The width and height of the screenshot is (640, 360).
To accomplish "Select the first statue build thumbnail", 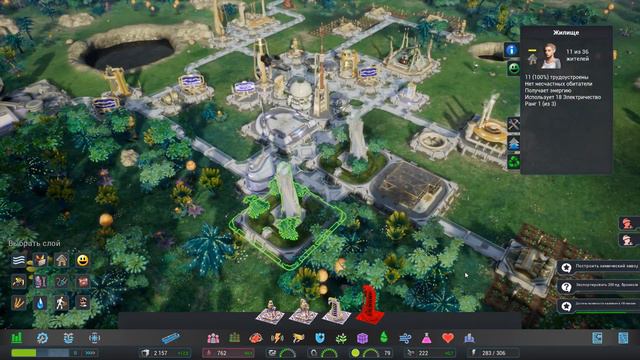I will coord(270,313).
